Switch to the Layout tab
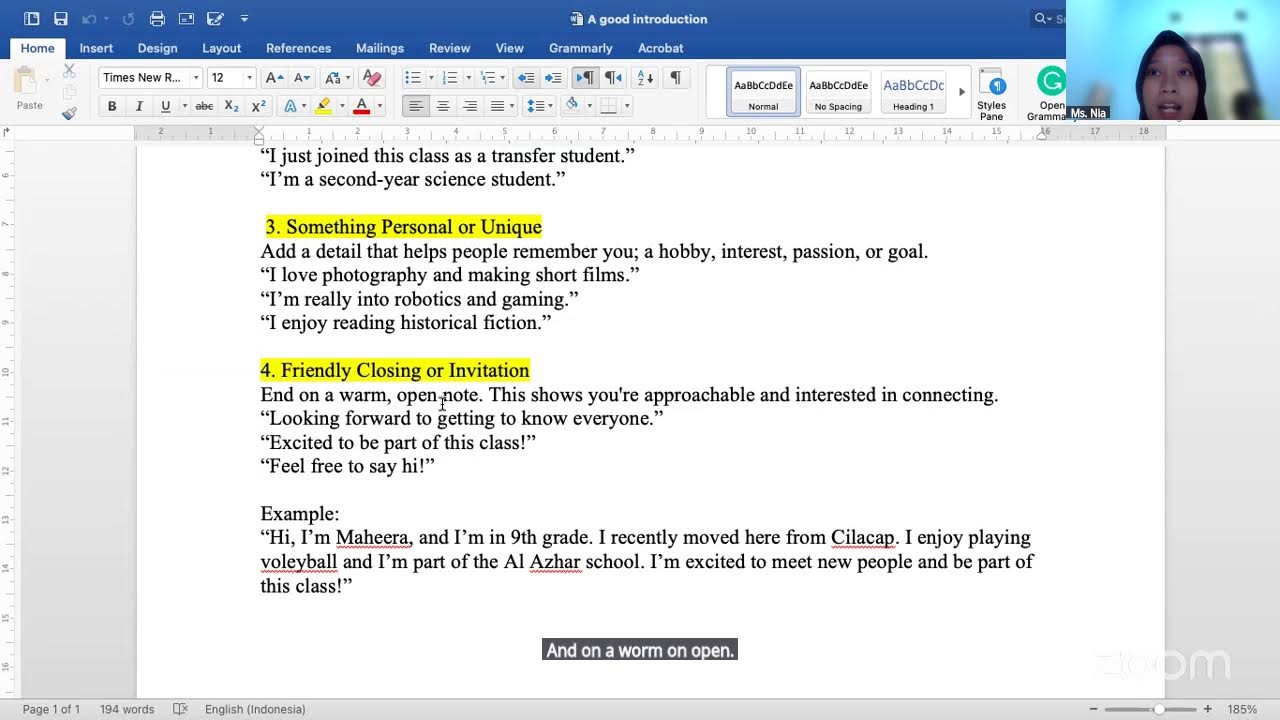Image resolution: width=1280 pixels, height=720 pixels. point(221,48)
